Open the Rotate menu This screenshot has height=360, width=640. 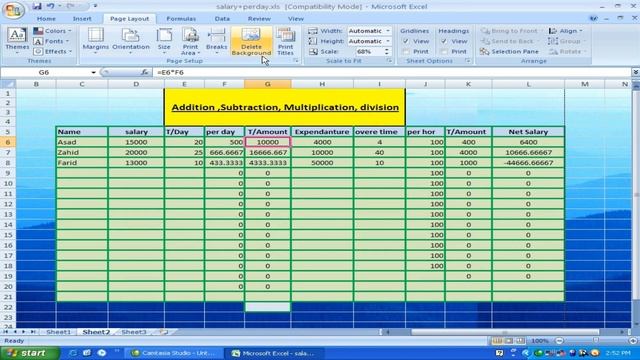[567, 51]
